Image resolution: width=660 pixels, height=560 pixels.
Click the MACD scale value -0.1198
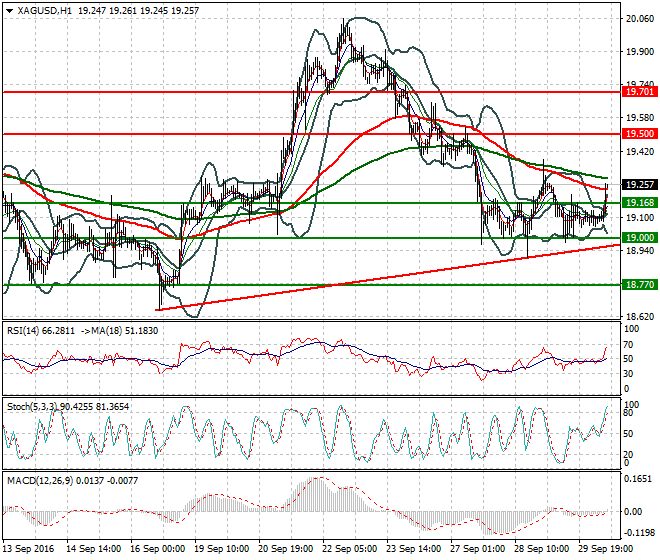tap(639, 533)
